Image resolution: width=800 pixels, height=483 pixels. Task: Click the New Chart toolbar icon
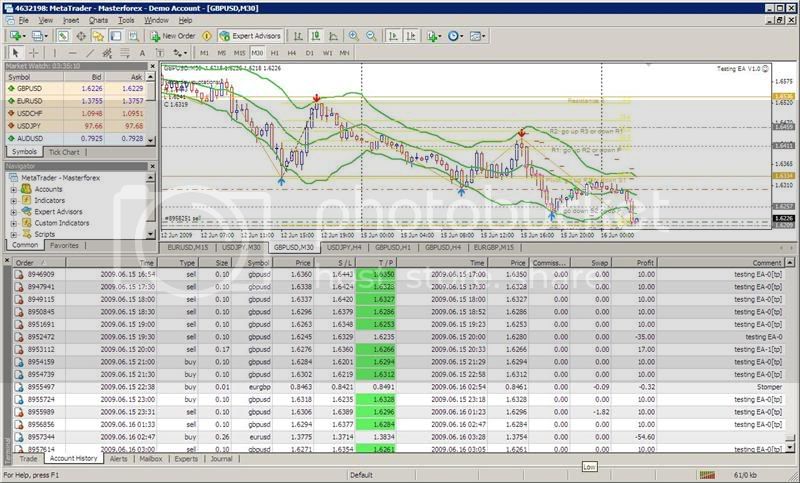[x=15, y=36]
